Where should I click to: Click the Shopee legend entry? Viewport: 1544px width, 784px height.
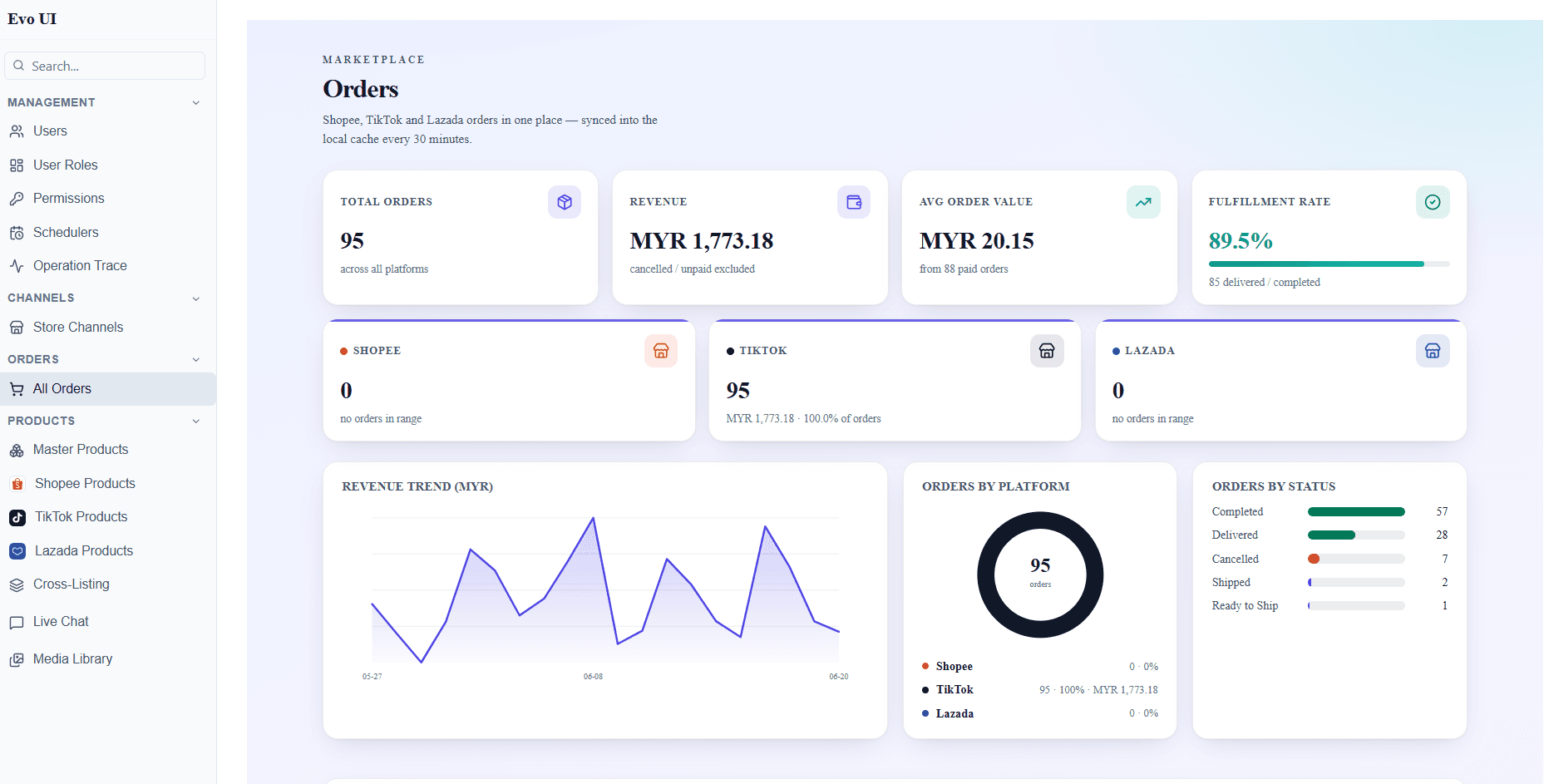coord(1039,667)
